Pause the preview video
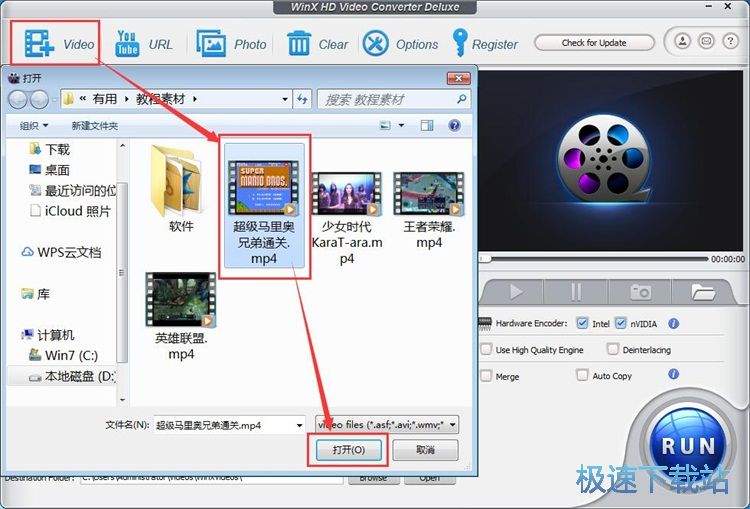This screenshot has height=509, width=750. click(x=576, y=291)
